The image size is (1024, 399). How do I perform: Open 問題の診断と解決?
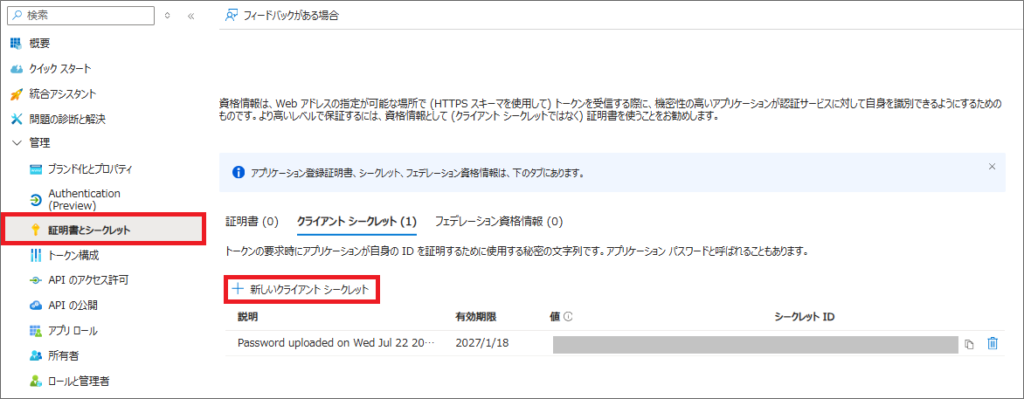click(x=67, y=119)
